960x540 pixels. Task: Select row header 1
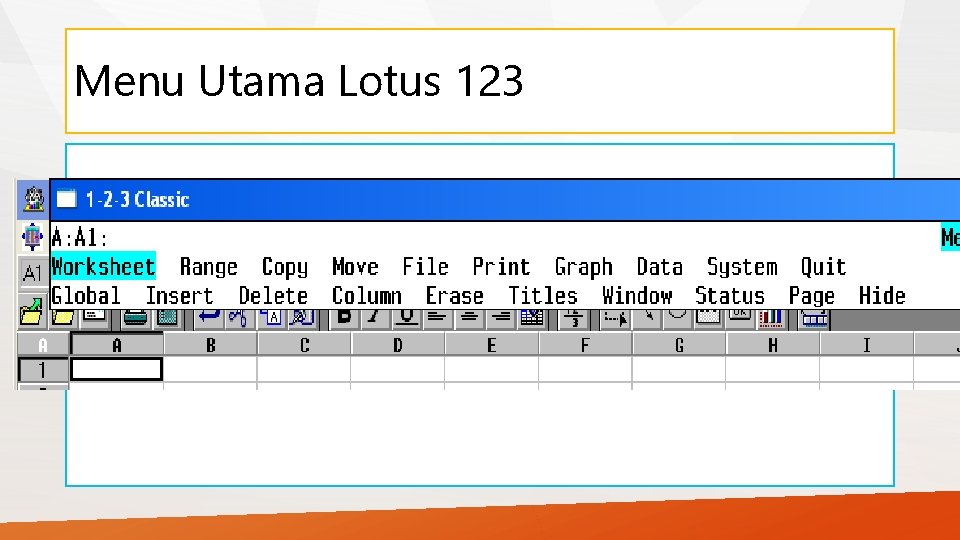42,370
